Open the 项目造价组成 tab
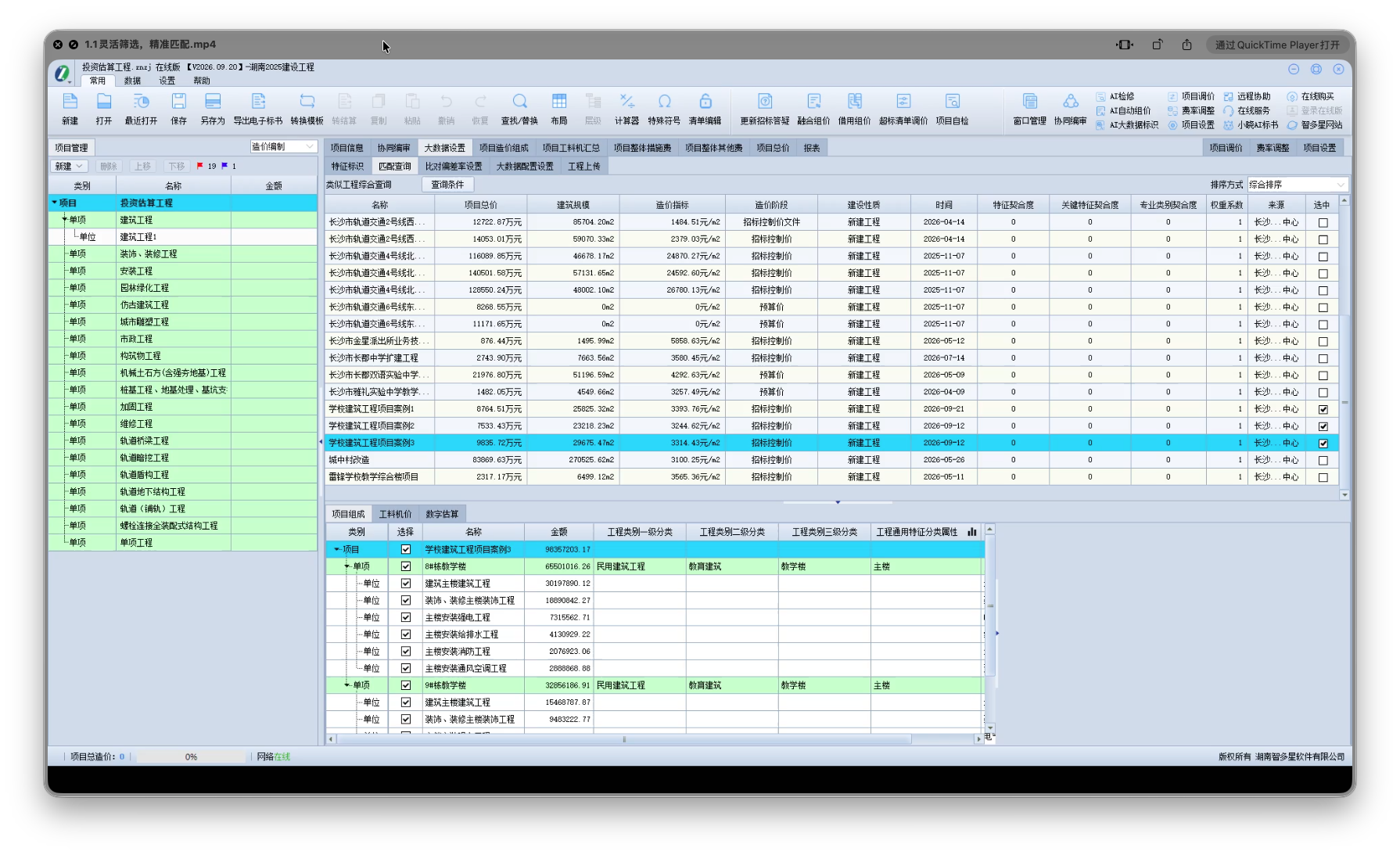The height and width of the screenshot is (855, 1400). tap(504, 148)
